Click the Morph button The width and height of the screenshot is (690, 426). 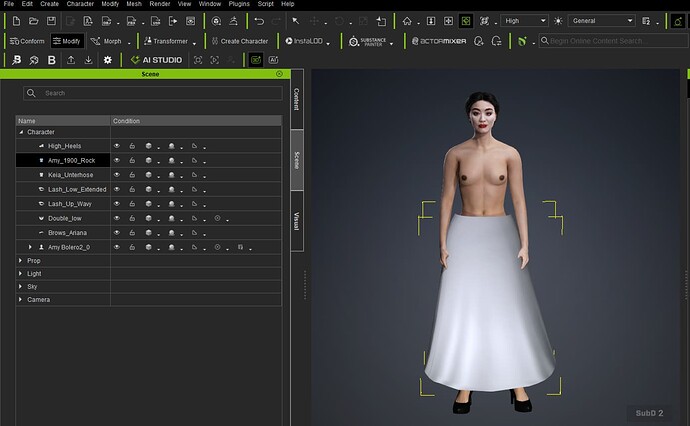tap(106, 41)
